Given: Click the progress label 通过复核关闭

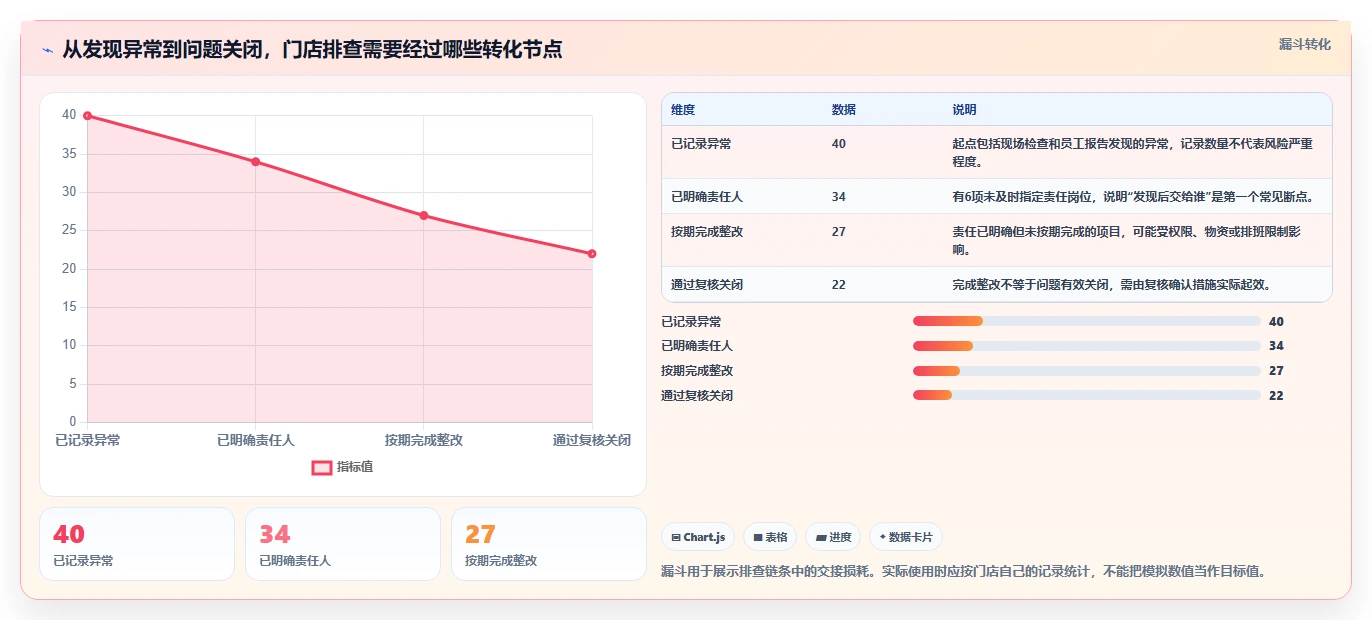Looking at the screenshot, I should click(697, 396).
